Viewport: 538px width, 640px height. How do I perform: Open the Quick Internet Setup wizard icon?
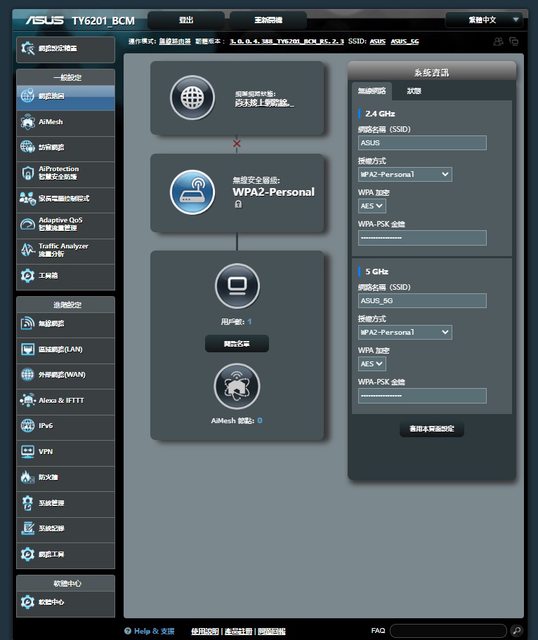tap(28, 48)
